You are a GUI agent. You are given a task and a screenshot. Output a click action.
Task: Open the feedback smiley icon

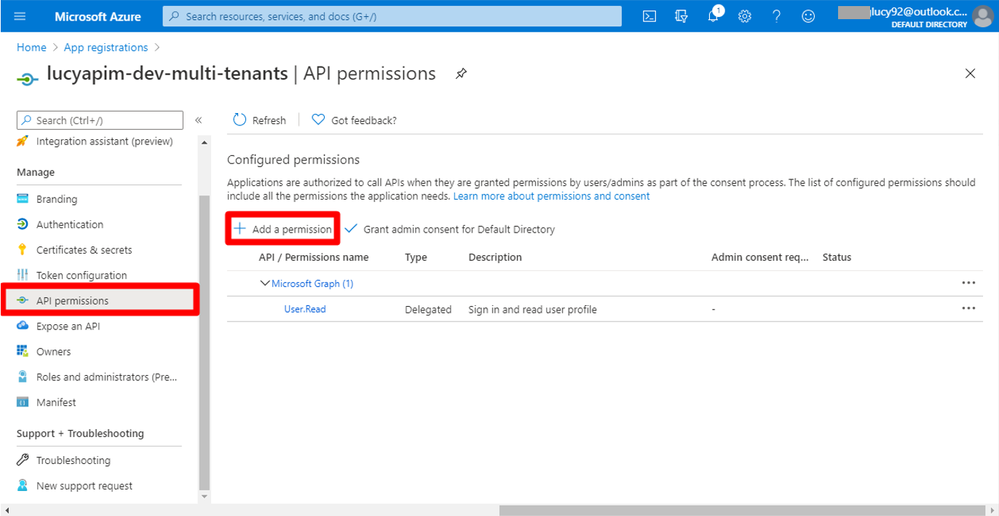click(x=808, y=17)
